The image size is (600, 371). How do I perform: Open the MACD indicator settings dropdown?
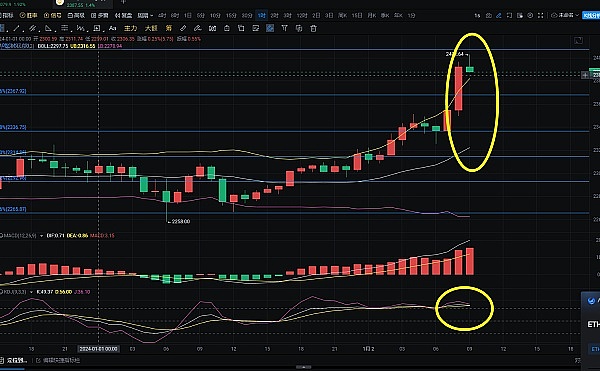[x=41, y=236]
